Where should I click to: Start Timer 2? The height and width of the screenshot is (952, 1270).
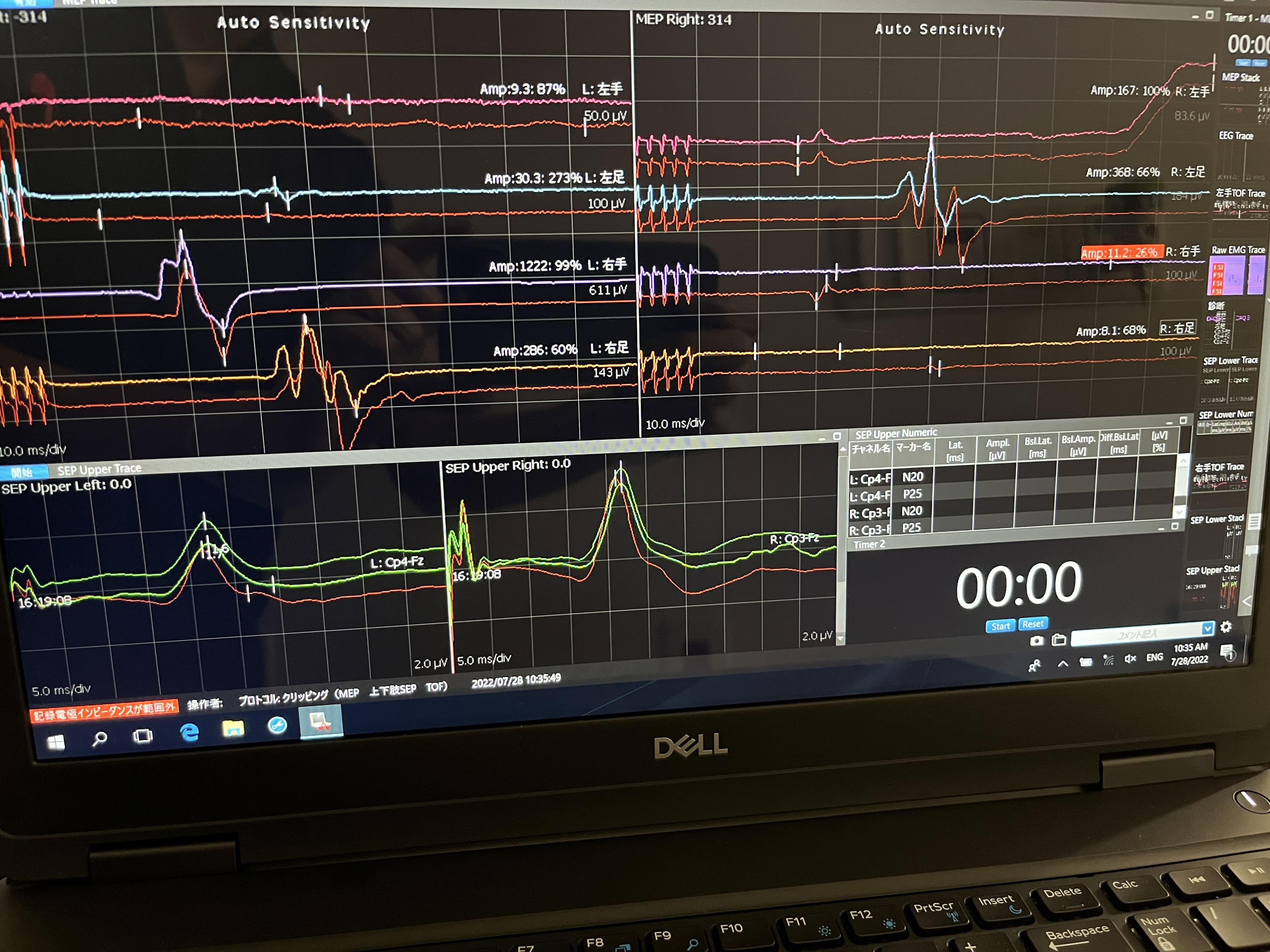click(1000, 626)
